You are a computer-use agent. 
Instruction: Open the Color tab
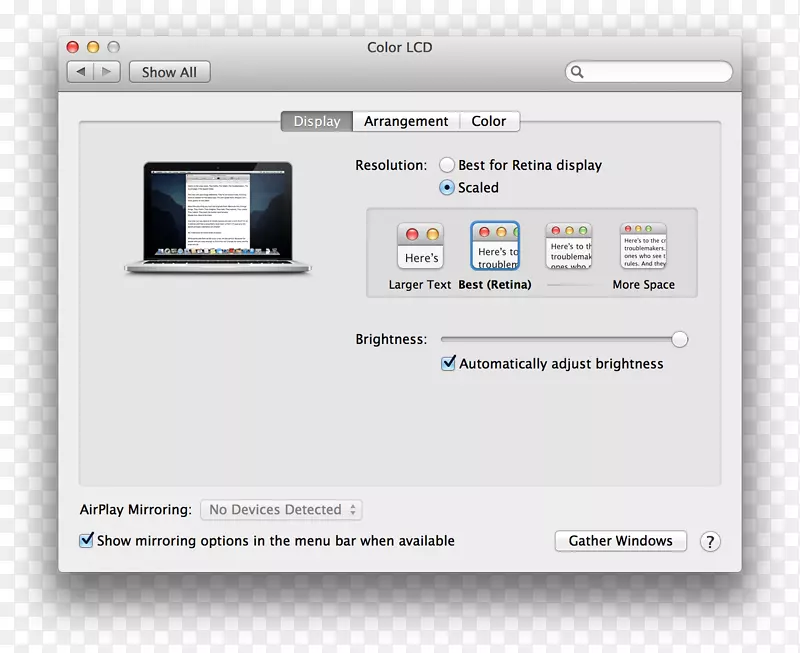point(489,121)
